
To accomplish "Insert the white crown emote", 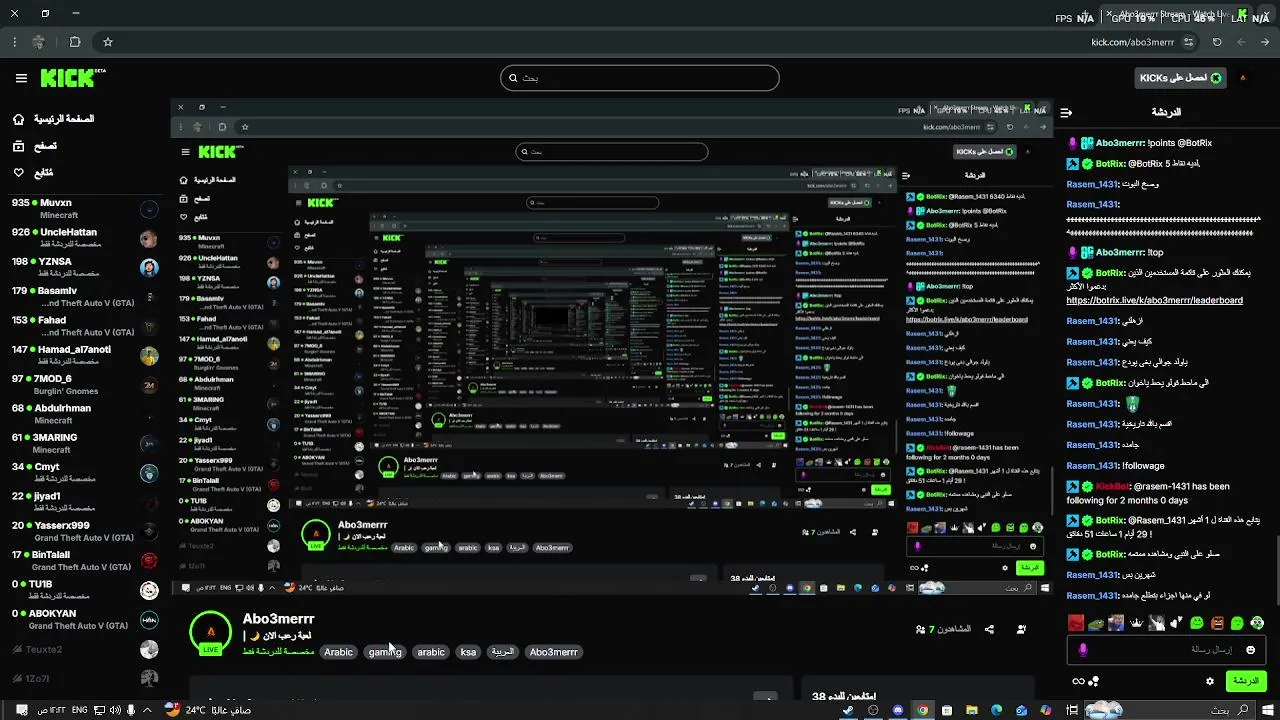I will [x=1136, y=623].
